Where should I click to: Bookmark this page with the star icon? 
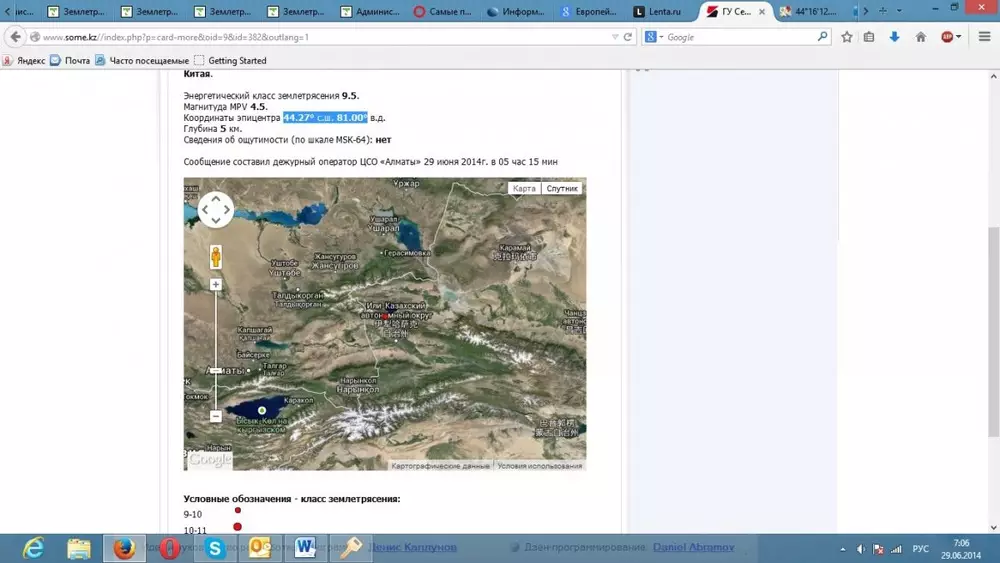847,37
